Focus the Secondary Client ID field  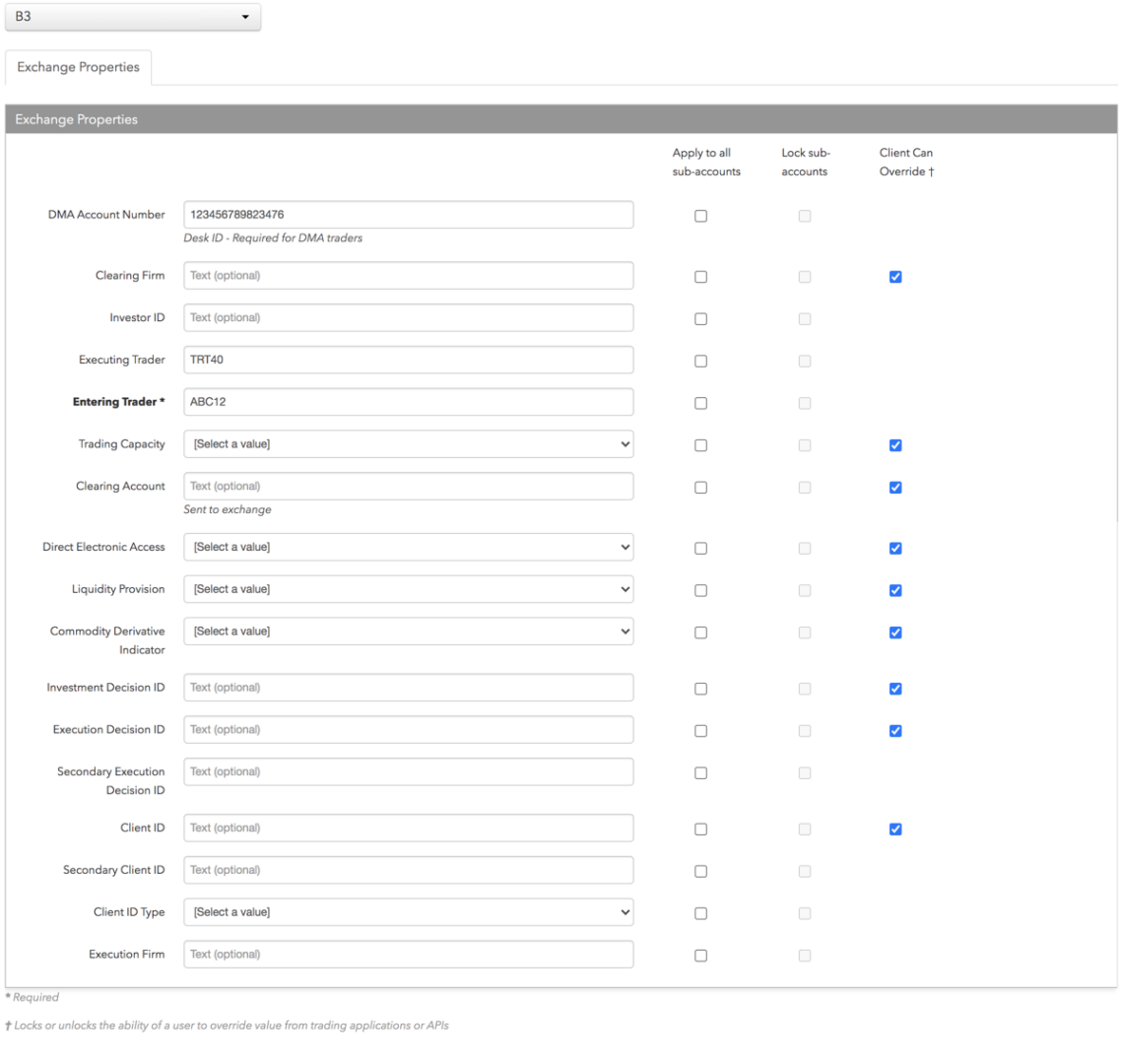408,870
